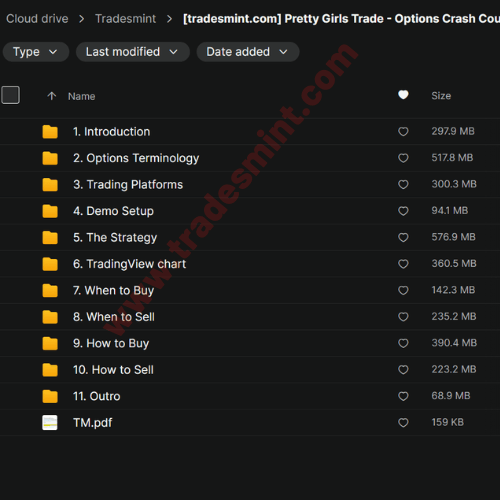This screenshot has height=500, width=500.
Task: Select the TM.pdf file name
Action: 93,423
